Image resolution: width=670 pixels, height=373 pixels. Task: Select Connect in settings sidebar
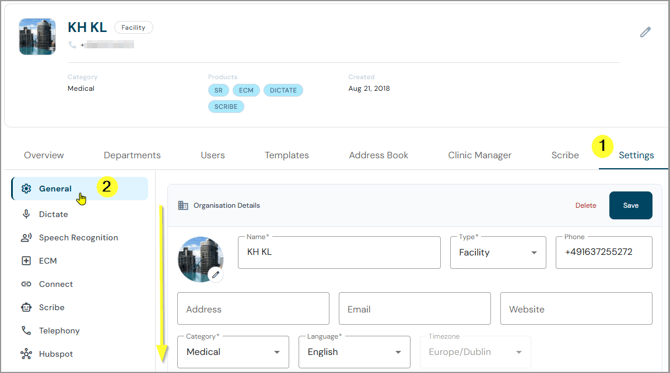(56, 284)
